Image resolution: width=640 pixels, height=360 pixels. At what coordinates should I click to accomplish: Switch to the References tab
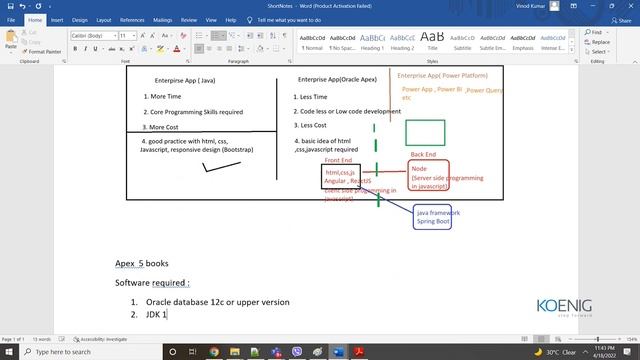click(x=132, y=20)
